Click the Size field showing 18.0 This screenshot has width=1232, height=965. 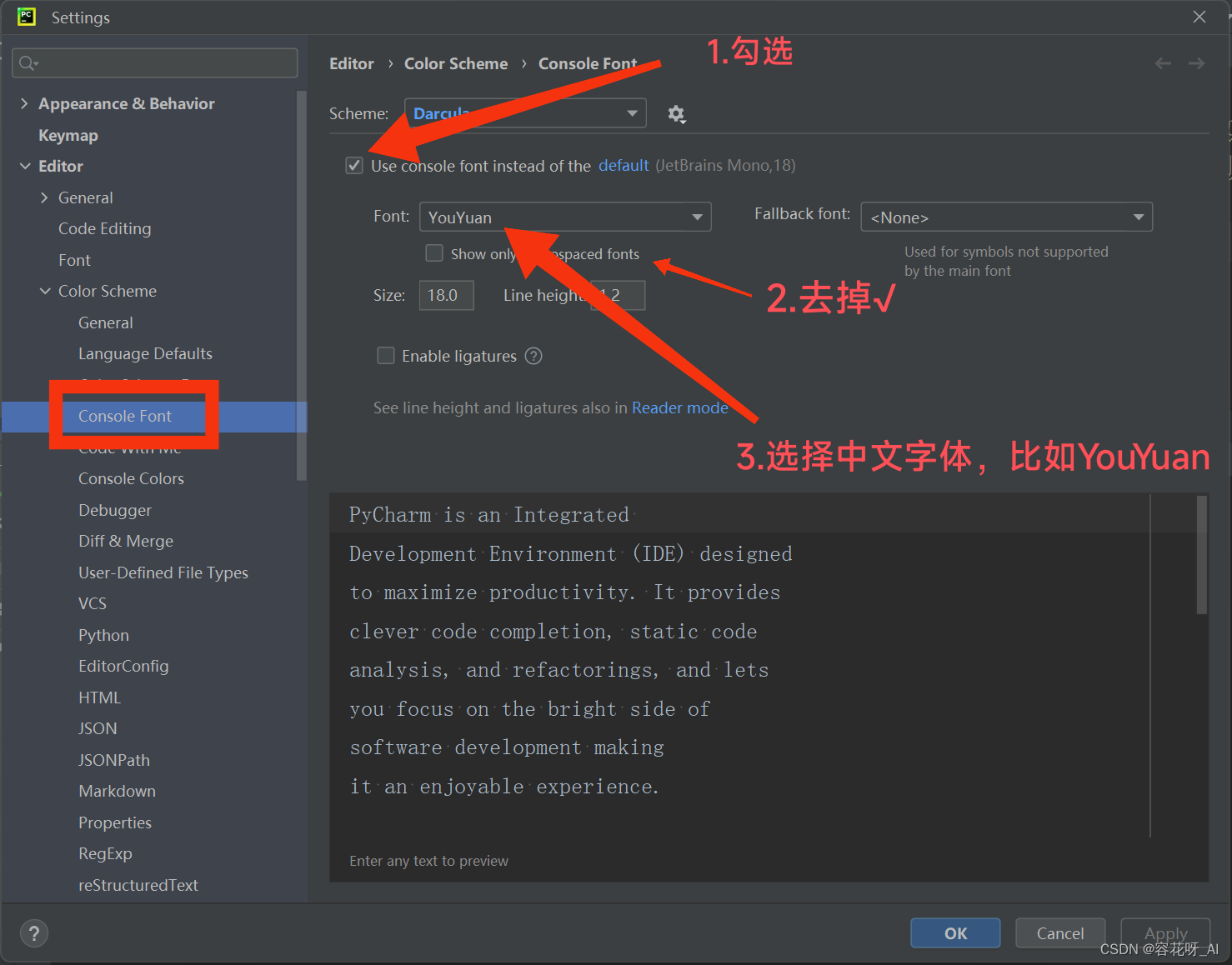447,295
